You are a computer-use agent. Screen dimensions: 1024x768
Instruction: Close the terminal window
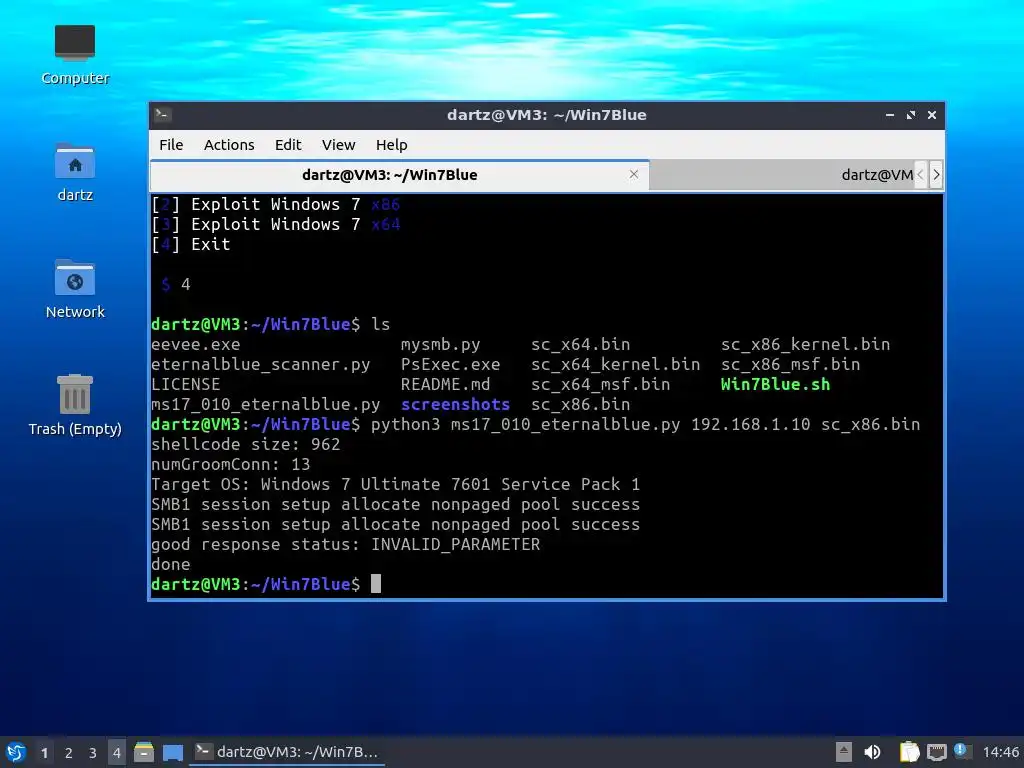coord(932,115)
